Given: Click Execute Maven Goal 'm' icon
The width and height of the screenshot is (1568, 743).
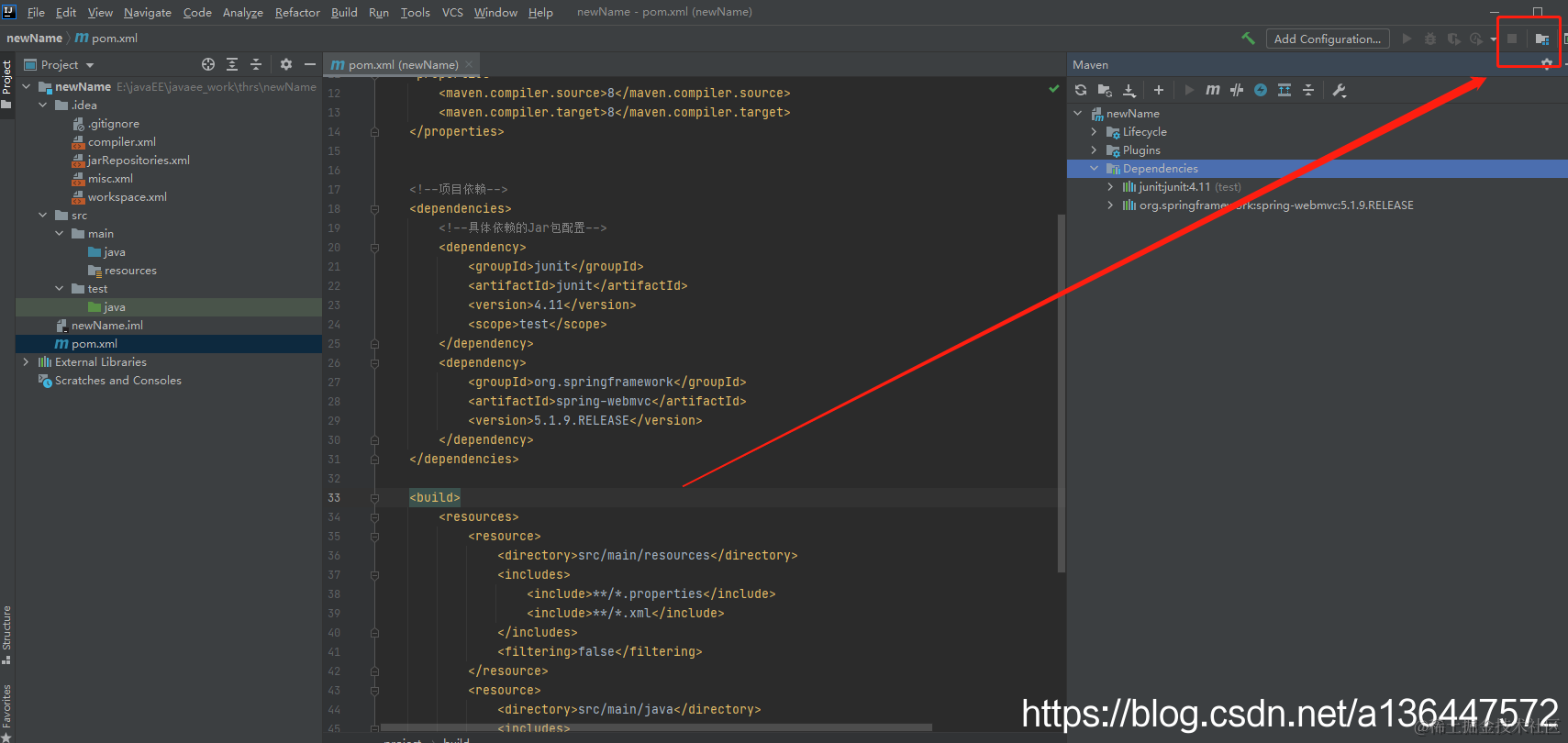Looking at the screenshot, I should 1213,90.
